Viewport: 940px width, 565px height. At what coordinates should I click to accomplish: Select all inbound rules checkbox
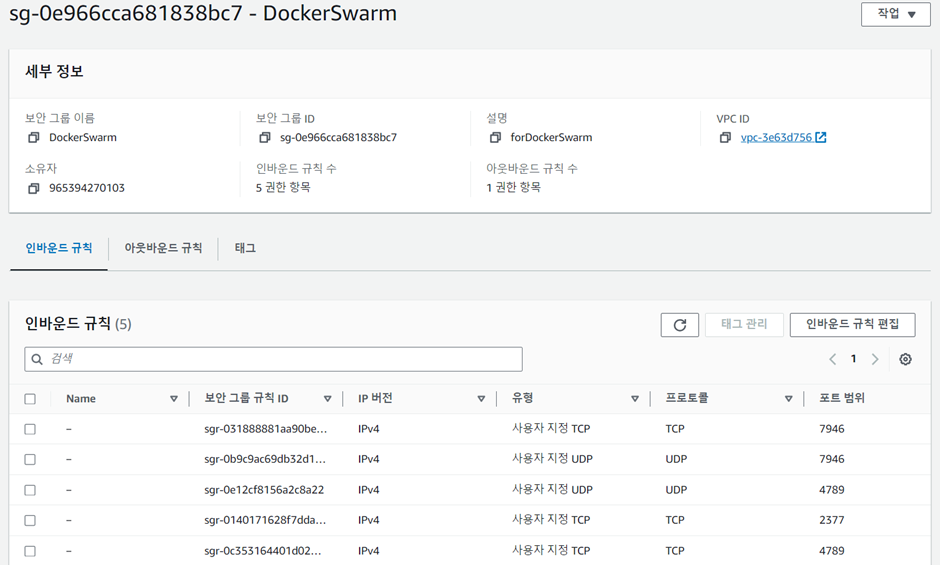(30, 399)
